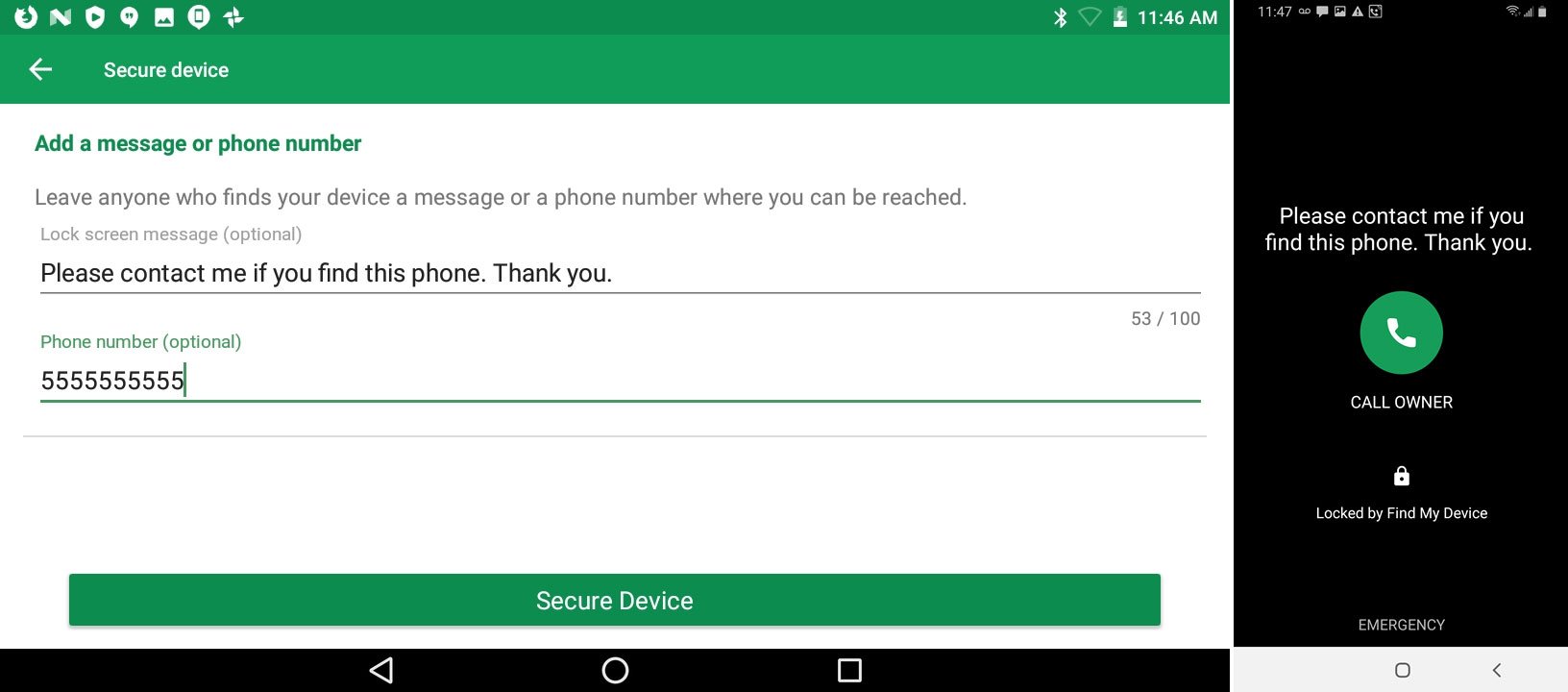
Task: Tap the Bluetooth status icon
Action: (x=1060, y=17)
